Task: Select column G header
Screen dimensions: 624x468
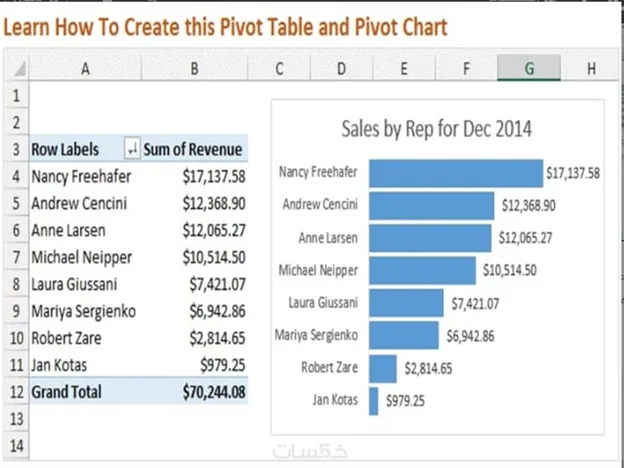Action: coord(528,68)
